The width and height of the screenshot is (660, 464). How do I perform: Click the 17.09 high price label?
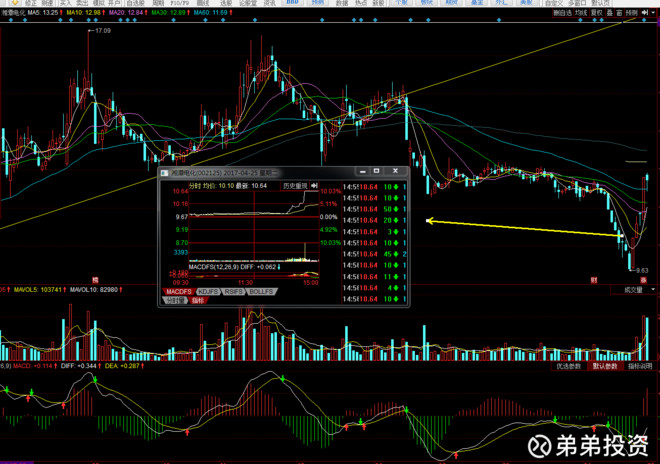[x=103, y=31]
